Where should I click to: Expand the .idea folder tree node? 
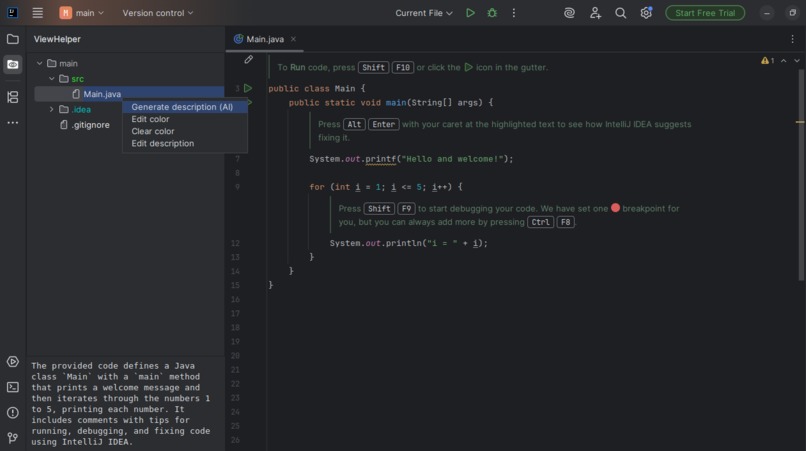[52, 110]
